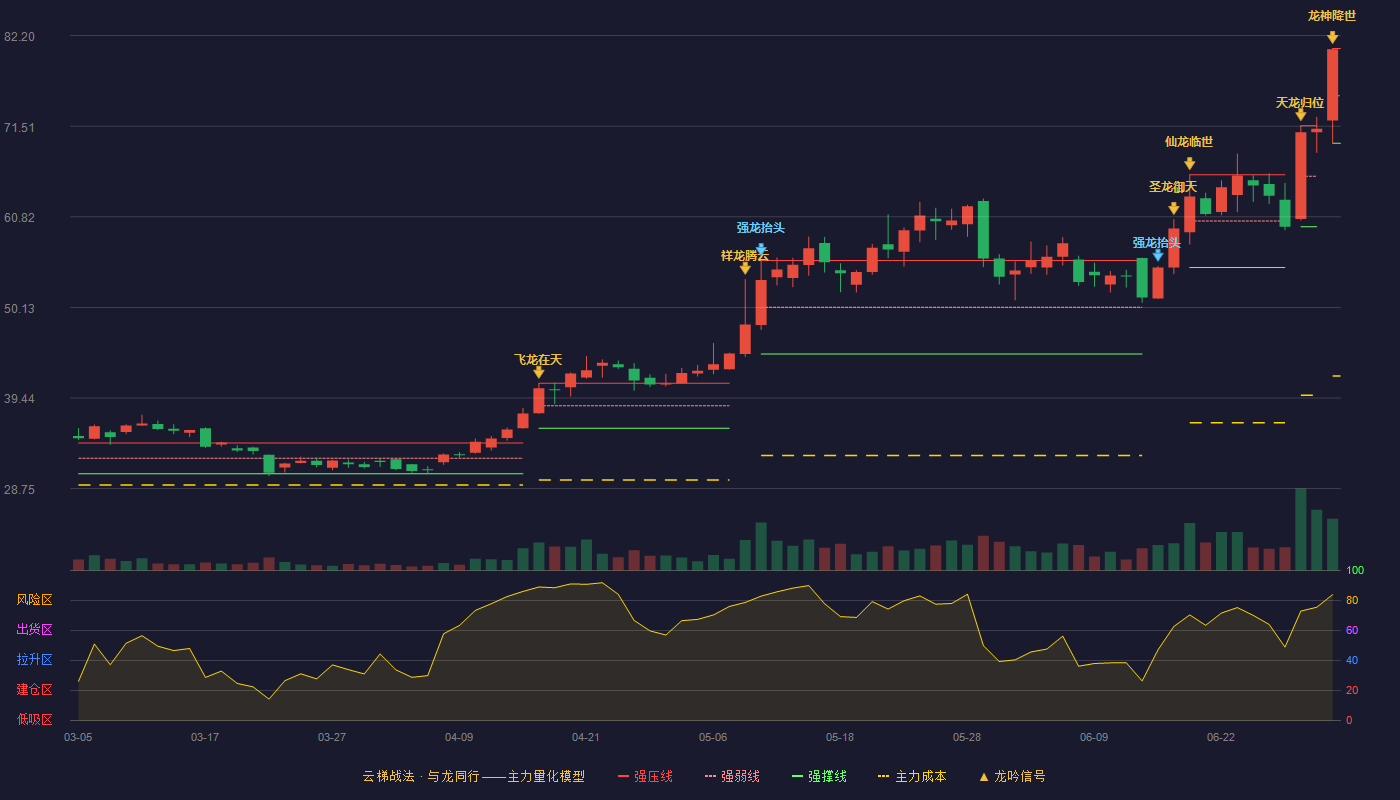
Task: Click the 天龙归位 signal arrow marker
Action: point(1300,115)
